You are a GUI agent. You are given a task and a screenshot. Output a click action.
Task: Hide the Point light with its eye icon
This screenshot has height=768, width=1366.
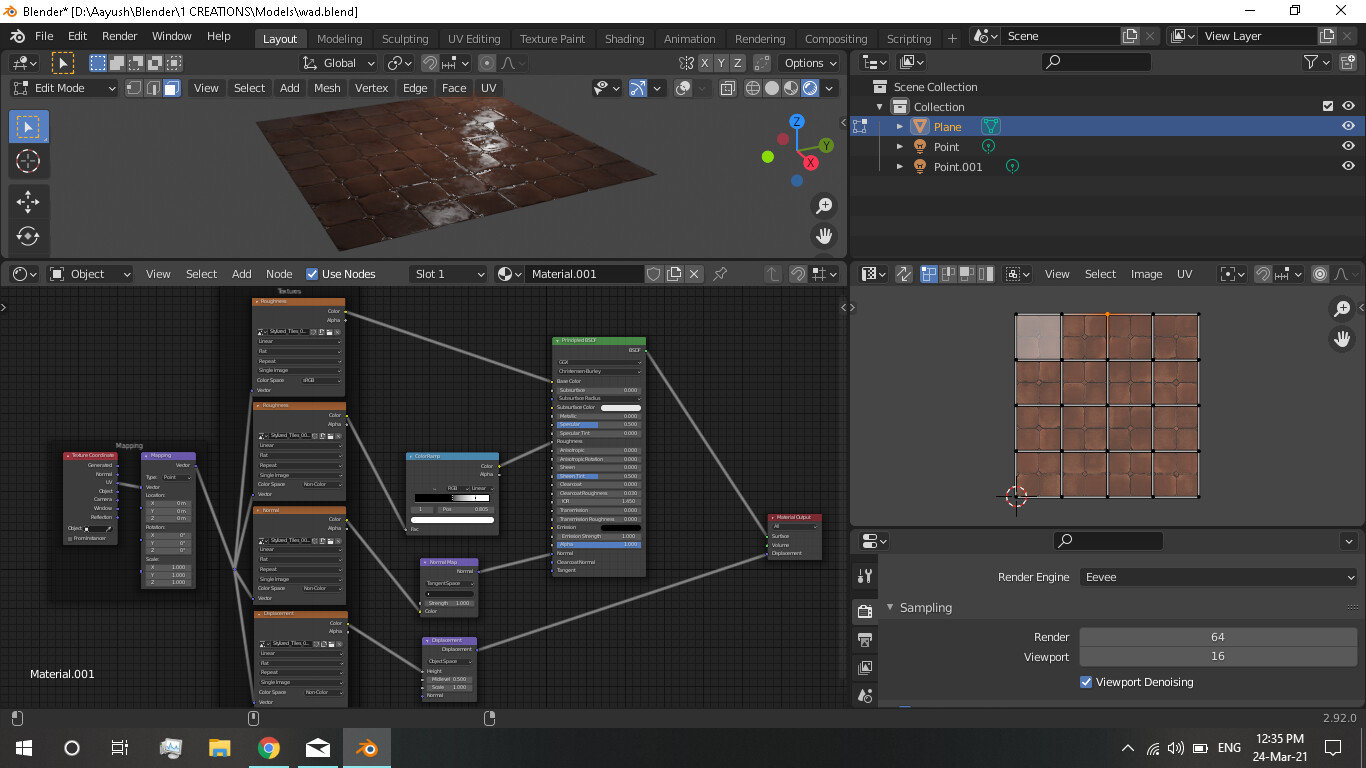(x=1348, y=146)
